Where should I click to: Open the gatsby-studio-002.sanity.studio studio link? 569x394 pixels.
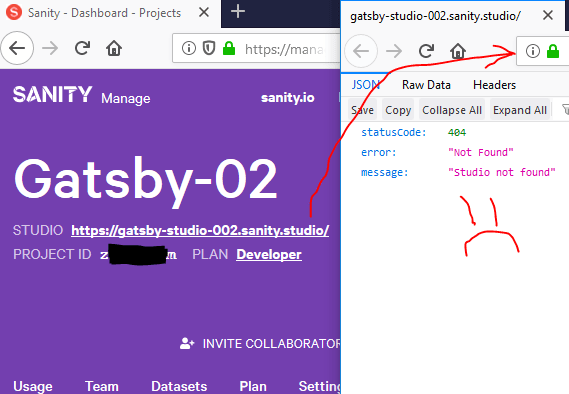(200, 230)
